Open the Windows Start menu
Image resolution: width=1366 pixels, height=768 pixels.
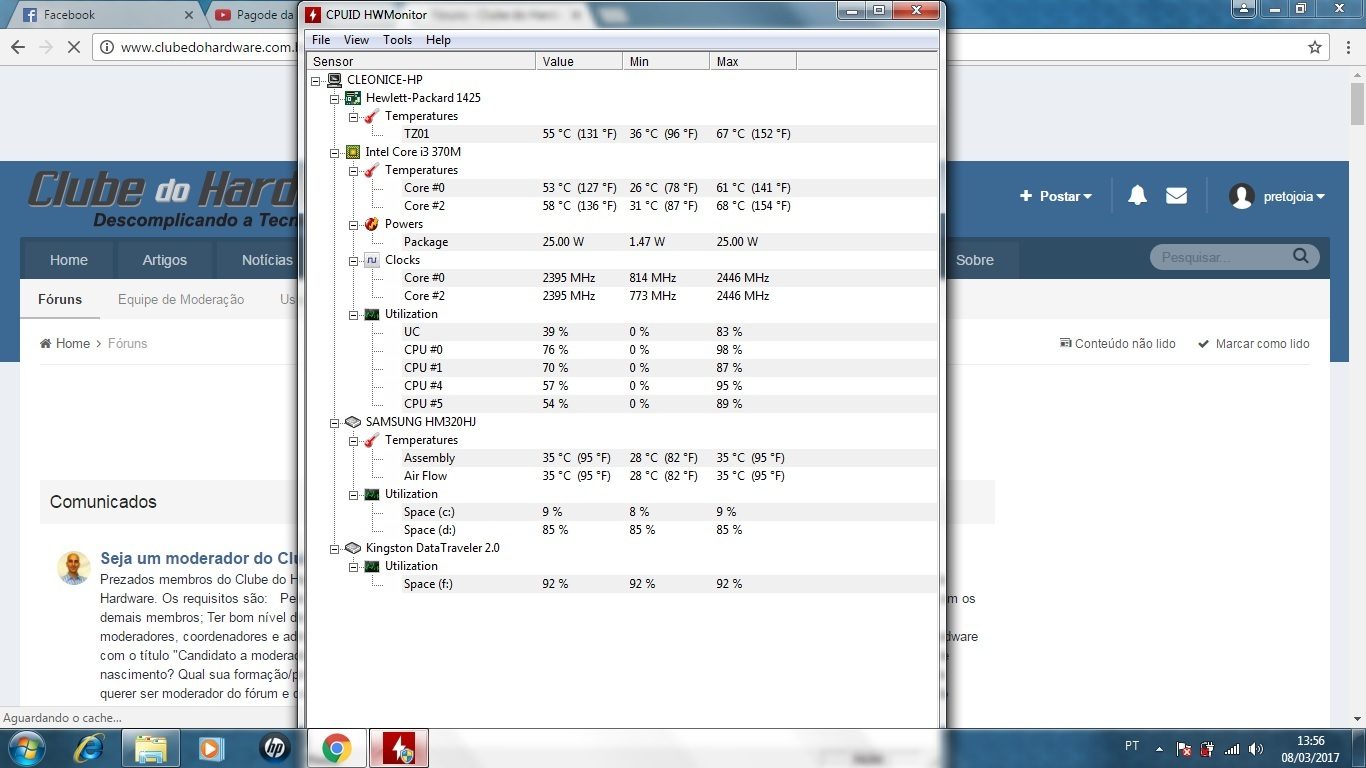tap(25, 748)
